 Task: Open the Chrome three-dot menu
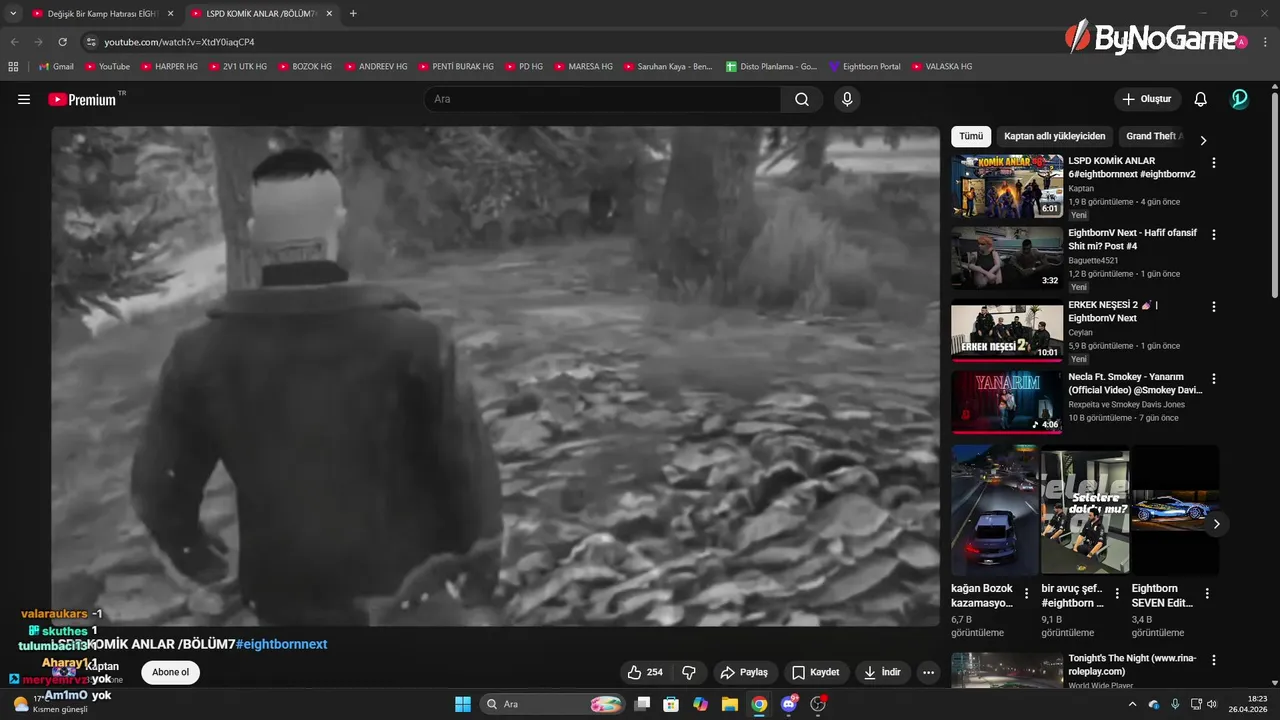[1266, 42]
